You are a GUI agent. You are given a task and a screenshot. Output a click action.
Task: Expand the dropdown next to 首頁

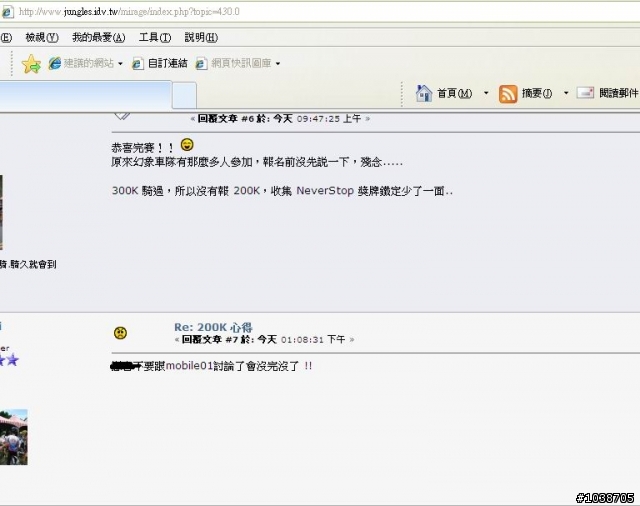pos(486,93)
